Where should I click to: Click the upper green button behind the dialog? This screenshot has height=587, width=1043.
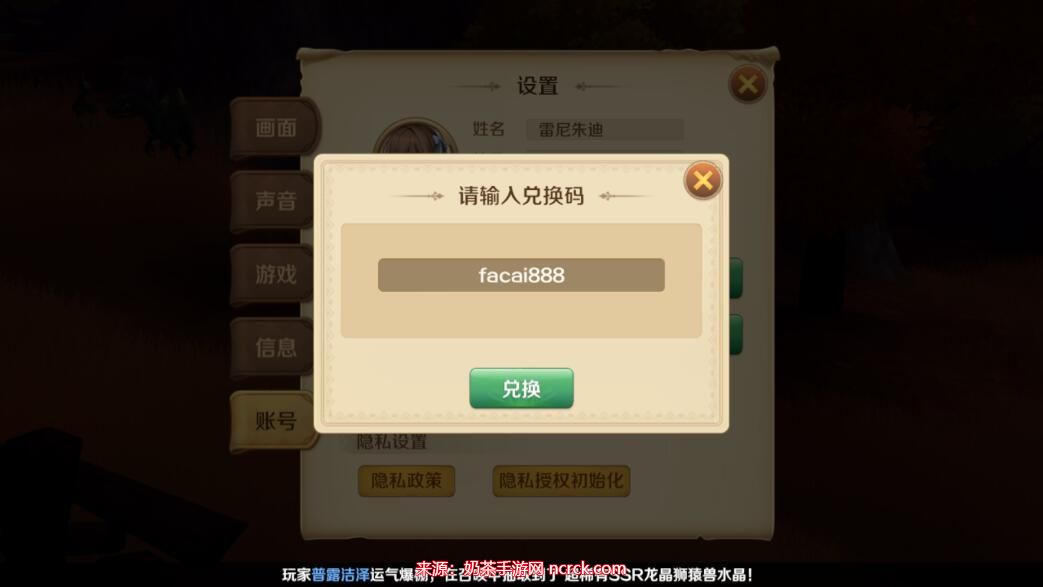pos(735,278)
